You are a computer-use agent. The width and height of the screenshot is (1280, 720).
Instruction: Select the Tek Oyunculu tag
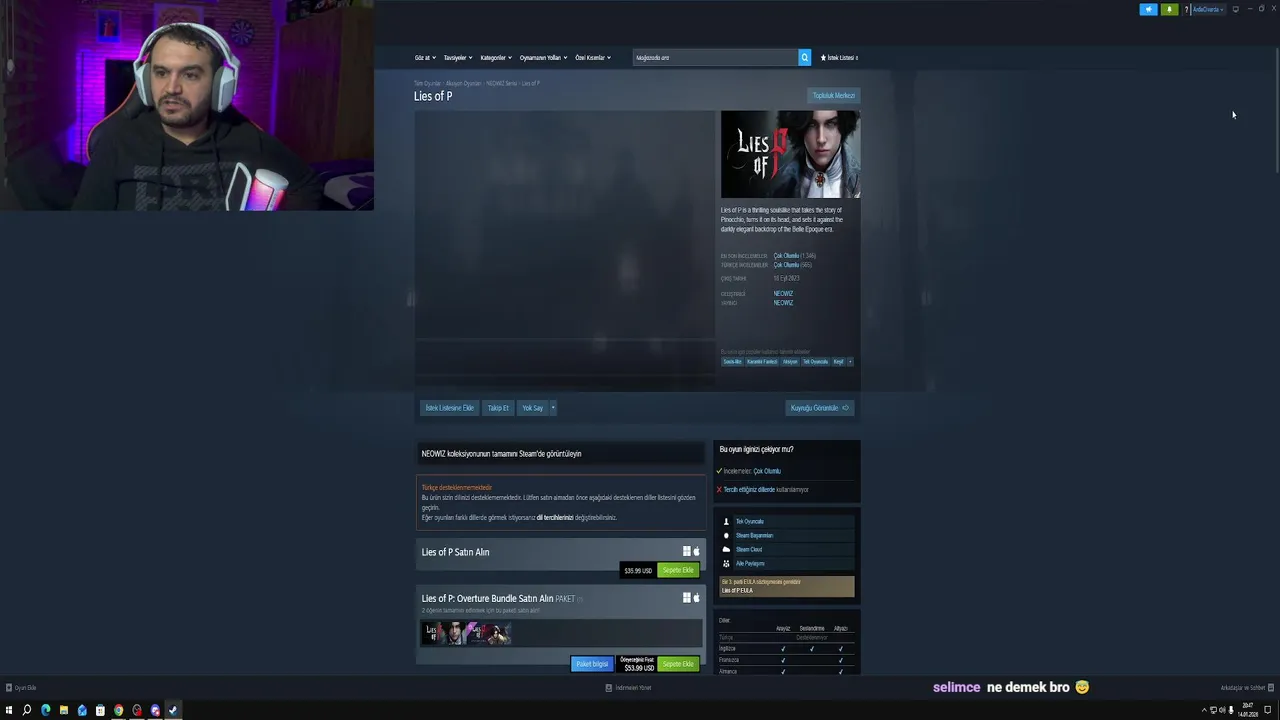pos(815,362)
